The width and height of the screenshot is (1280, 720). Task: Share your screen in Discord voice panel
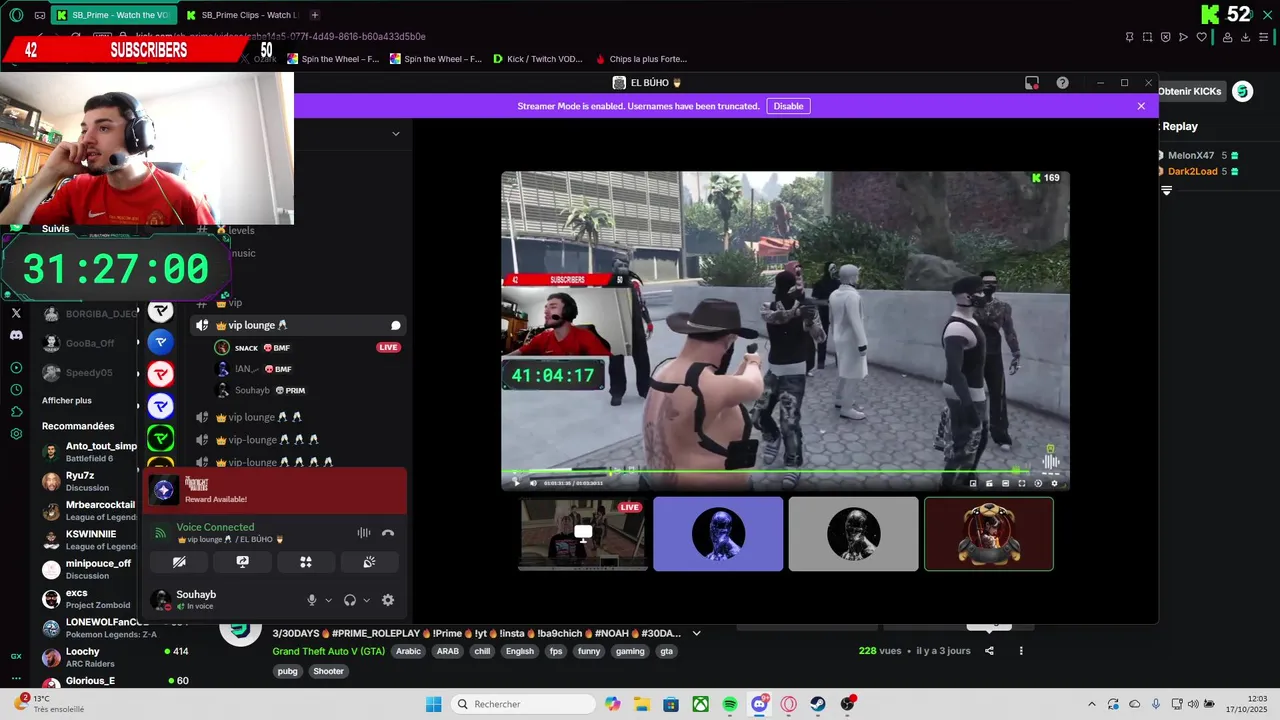pos(242,562)
